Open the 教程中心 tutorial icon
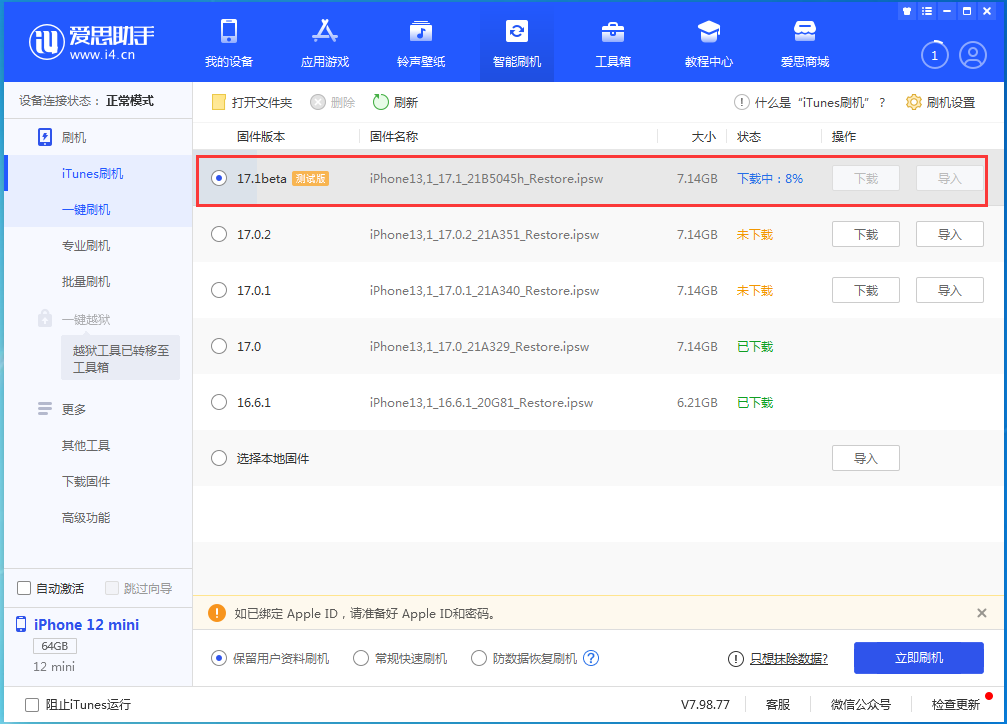1007x724 pixels. [x=708, y=31]
